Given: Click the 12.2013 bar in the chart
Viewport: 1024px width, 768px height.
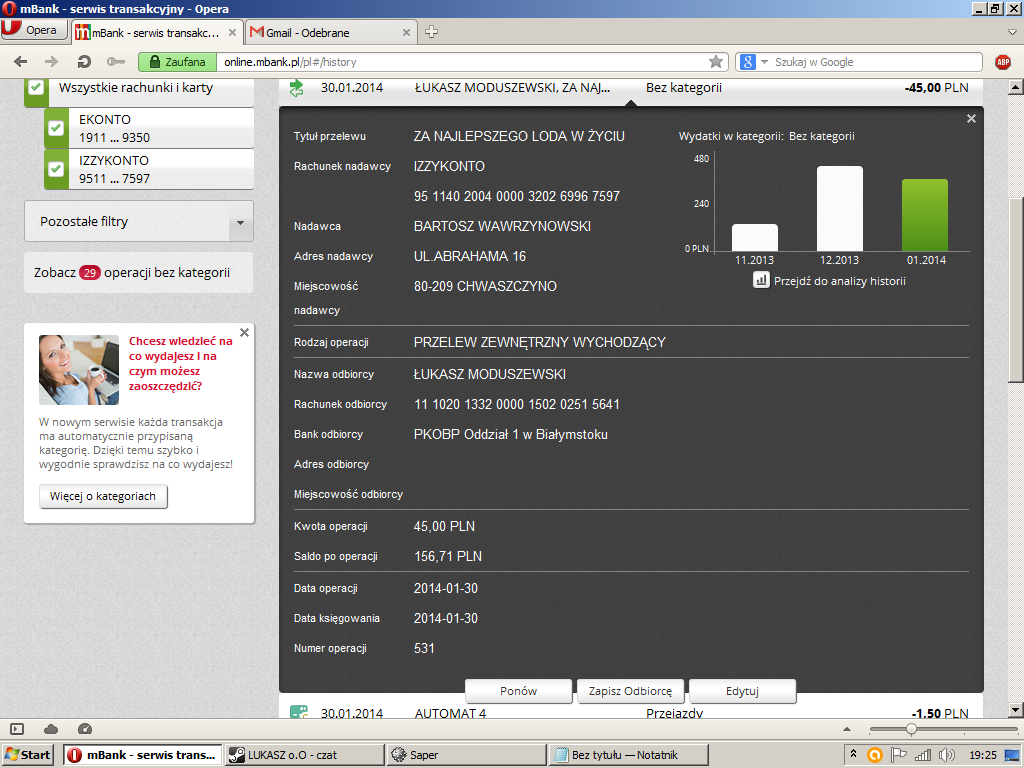Looking at the screenshot, I should coord(839,209).
